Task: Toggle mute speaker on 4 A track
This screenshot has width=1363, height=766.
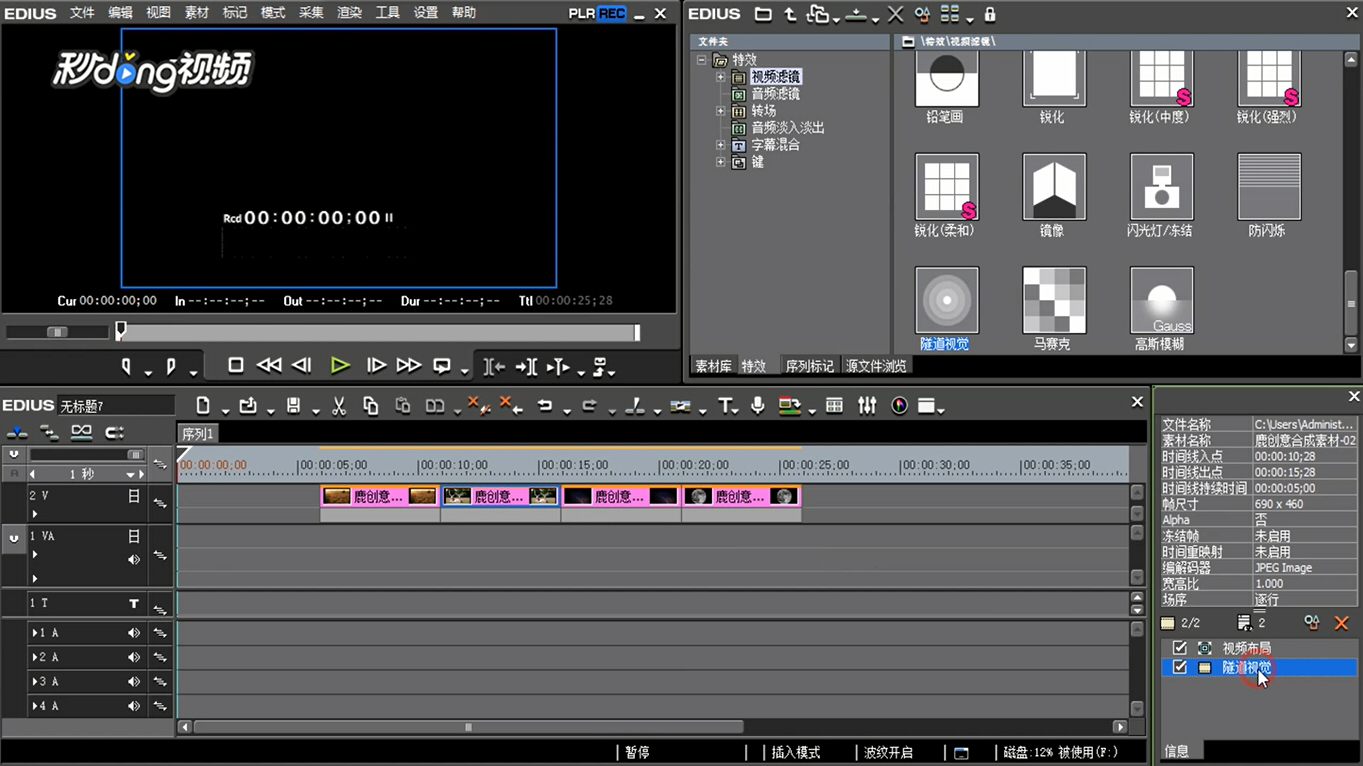Action: [133, 706]
